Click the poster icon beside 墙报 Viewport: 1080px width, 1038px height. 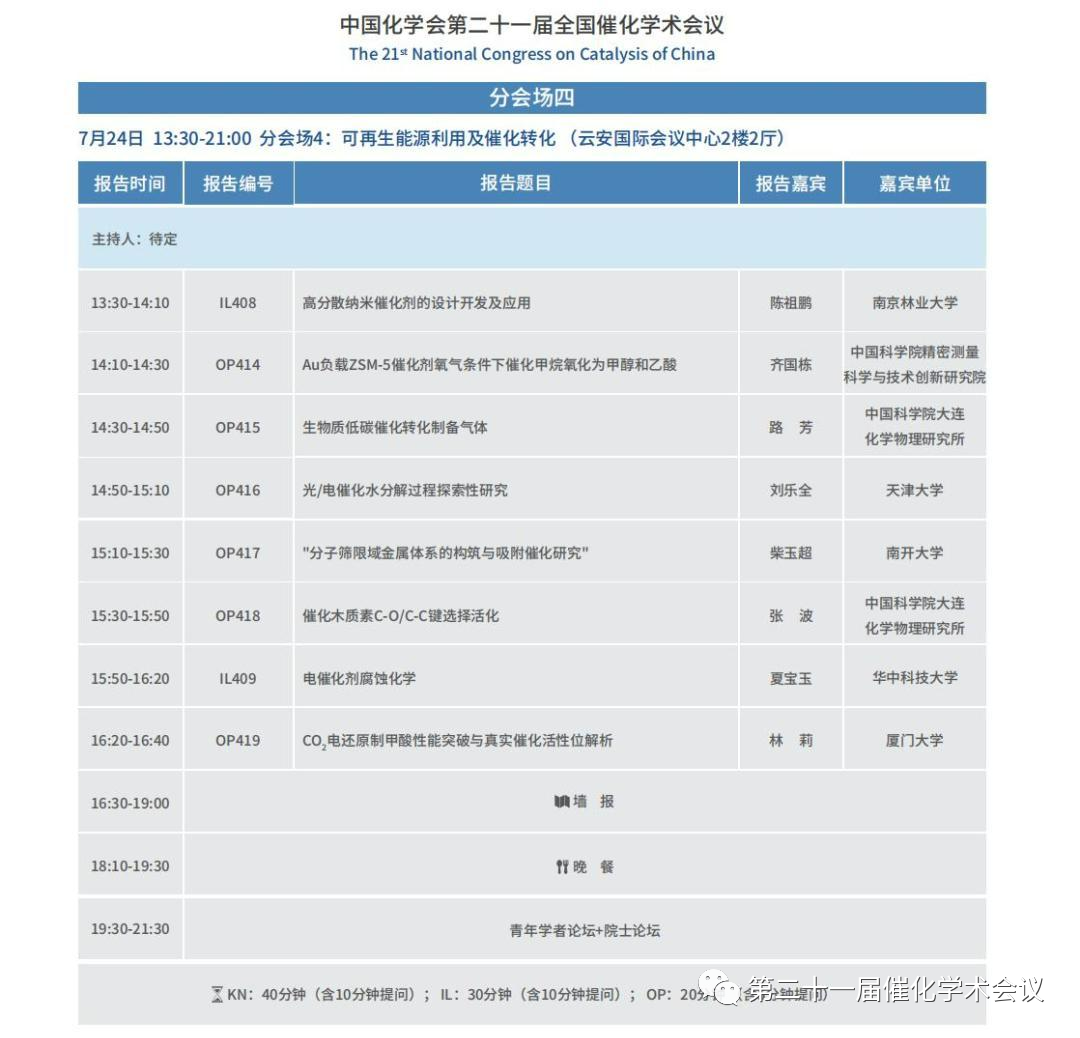(561, 801)
